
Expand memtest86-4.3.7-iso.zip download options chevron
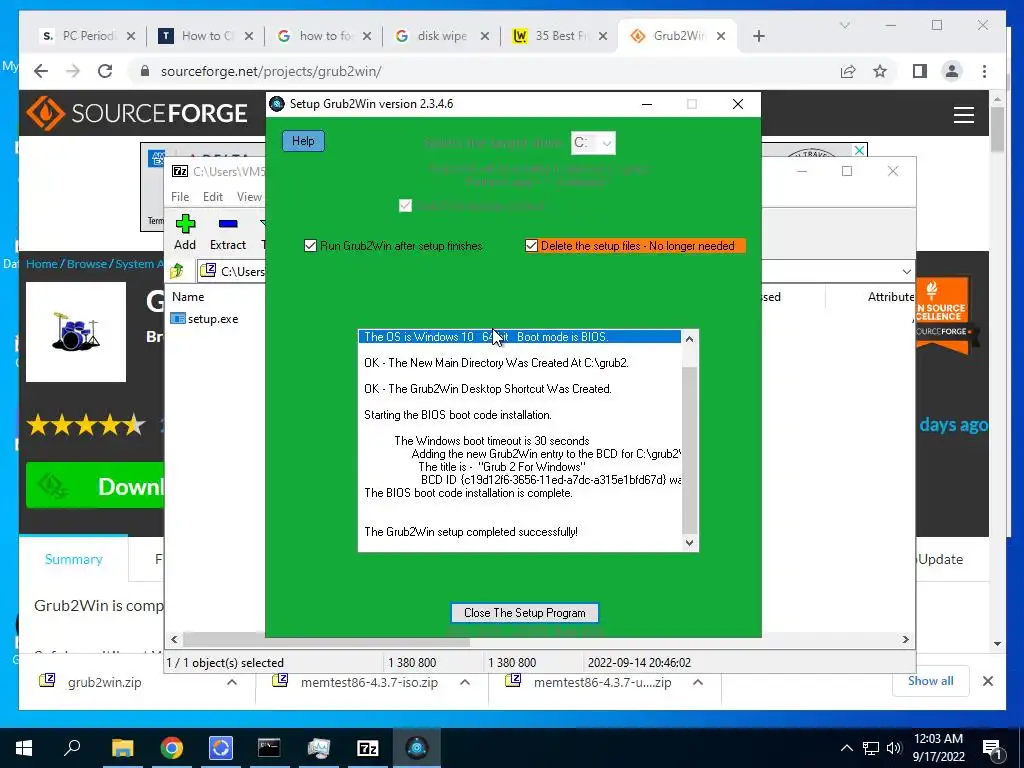[465, 682]
